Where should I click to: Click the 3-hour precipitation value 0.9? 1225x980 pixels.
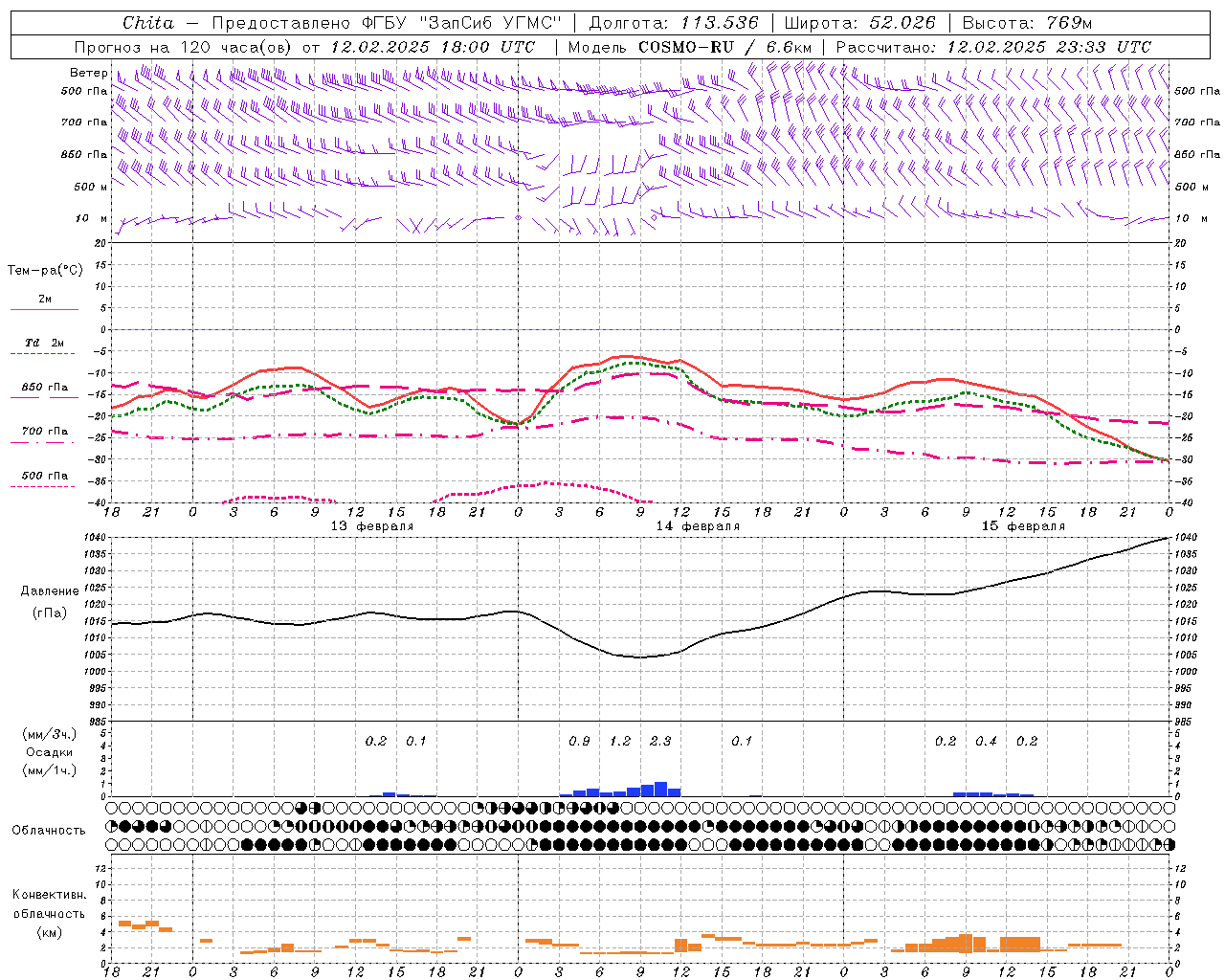[579, 742]
